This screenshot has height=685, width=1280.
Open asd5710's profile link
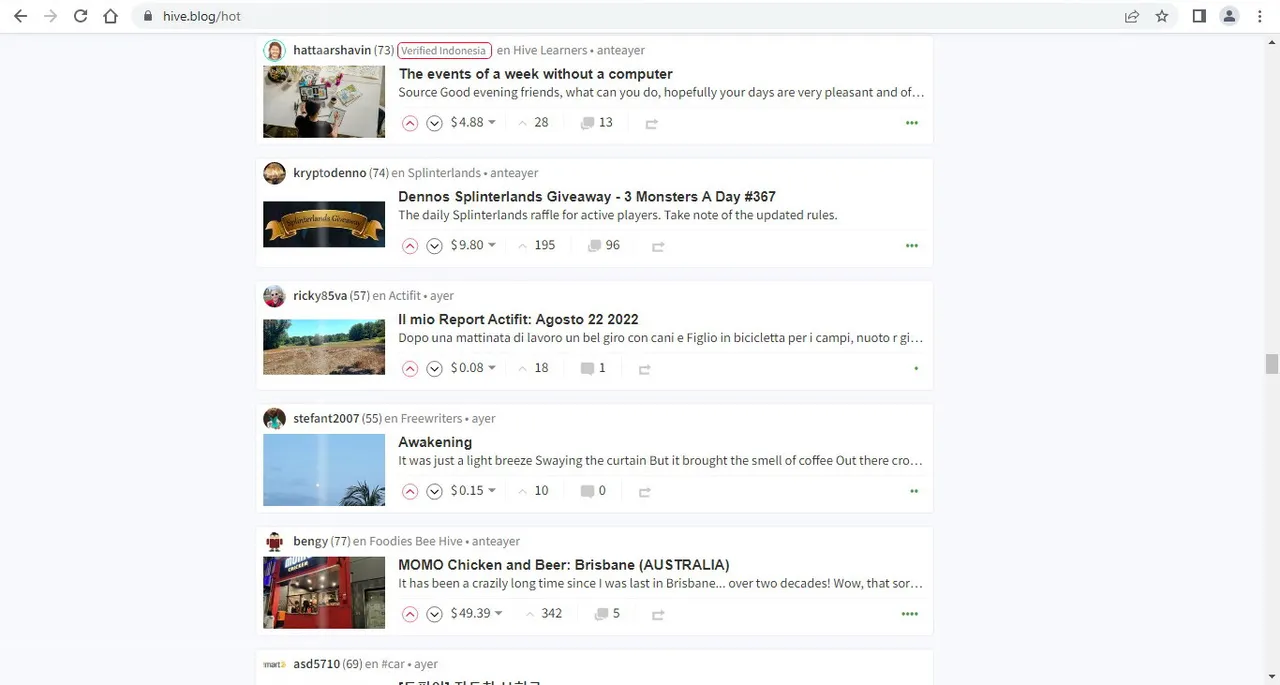317,664
